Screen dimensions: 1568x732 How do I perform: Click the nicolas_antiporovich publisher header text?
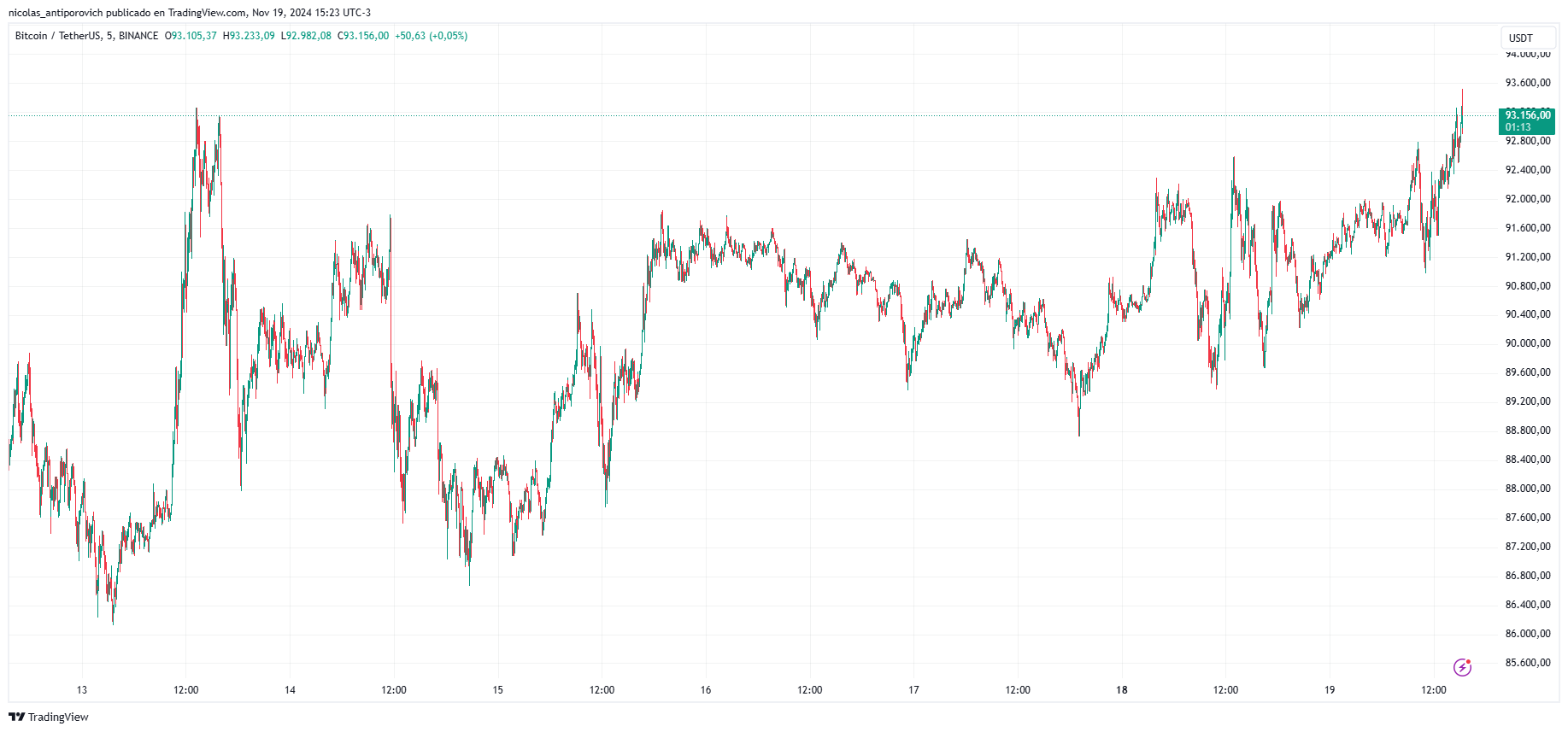56,13
